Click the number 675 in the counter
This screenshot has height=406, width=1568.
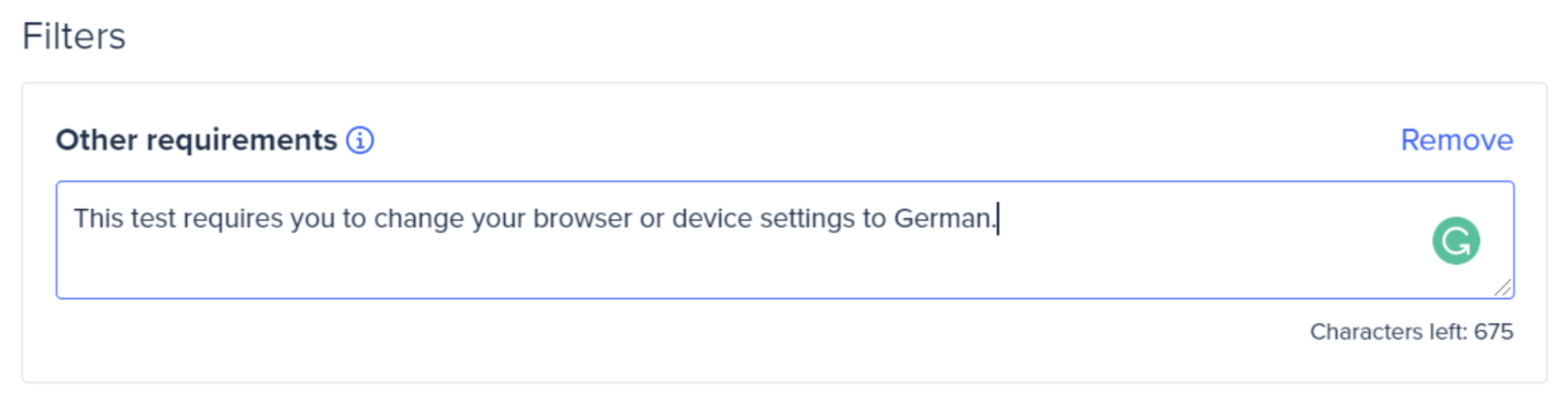pyautogui.click(x=1493, y=332)
